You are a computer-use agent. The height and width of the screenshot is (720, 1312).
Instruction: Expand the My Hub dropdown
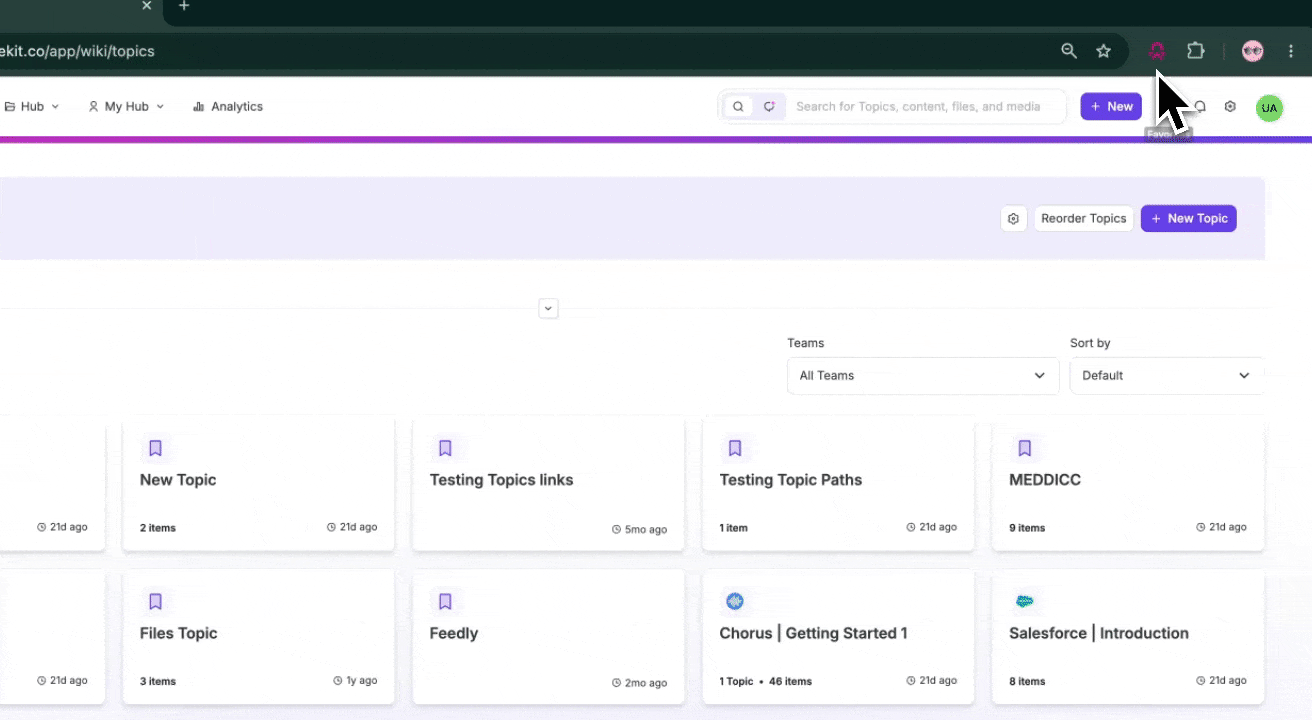(126, 107)
